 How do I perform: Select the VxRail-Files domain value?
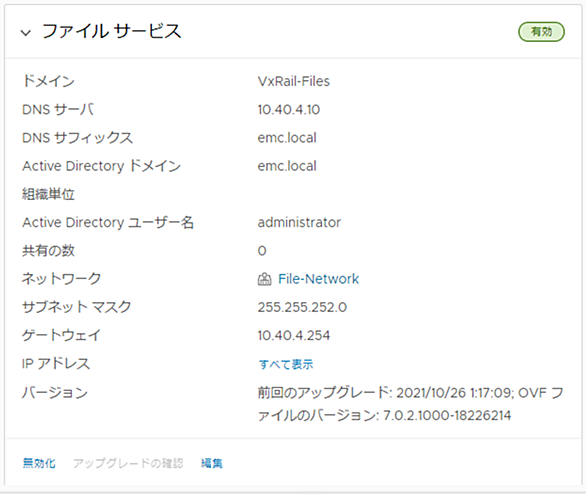pyautogui.click(x=294, y=81)
